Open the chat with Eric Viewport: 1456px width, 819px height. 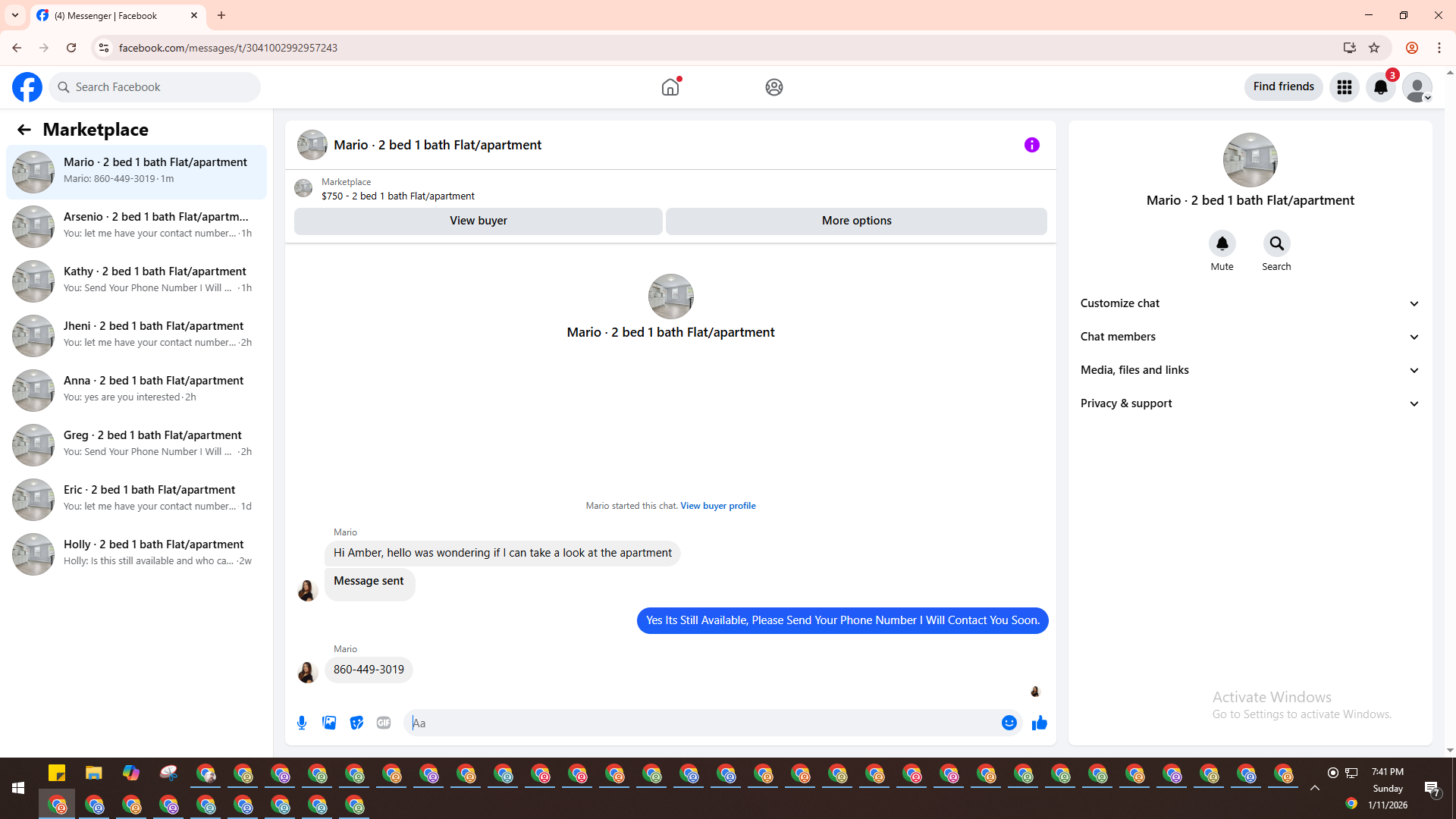pos(136,500)
